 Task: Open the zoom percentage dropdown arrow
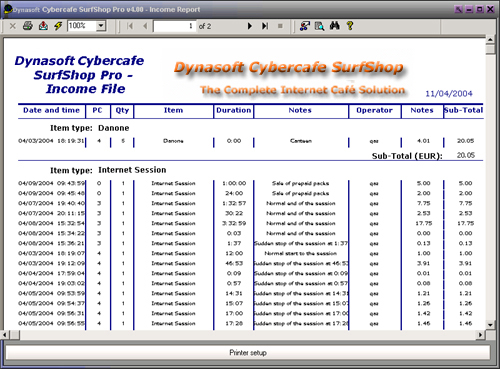tap(101, 26)
